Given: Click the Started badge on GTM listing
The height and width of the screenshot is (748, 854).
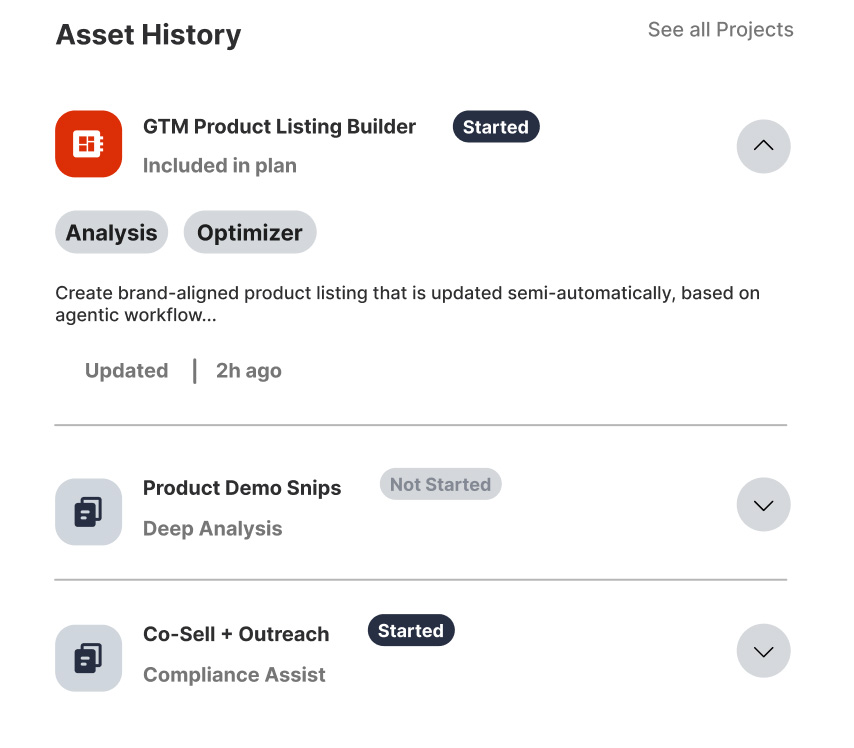Looking at the screenshot, I should 495,127.
